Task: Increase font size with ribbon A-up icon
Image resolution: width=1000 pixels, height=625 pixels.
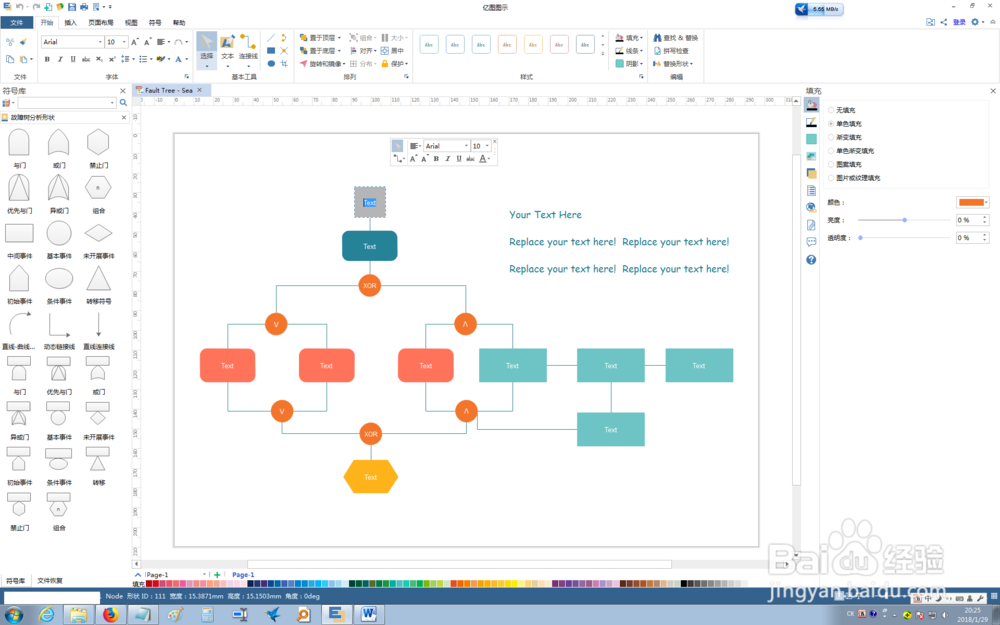Action: point(135,42)
